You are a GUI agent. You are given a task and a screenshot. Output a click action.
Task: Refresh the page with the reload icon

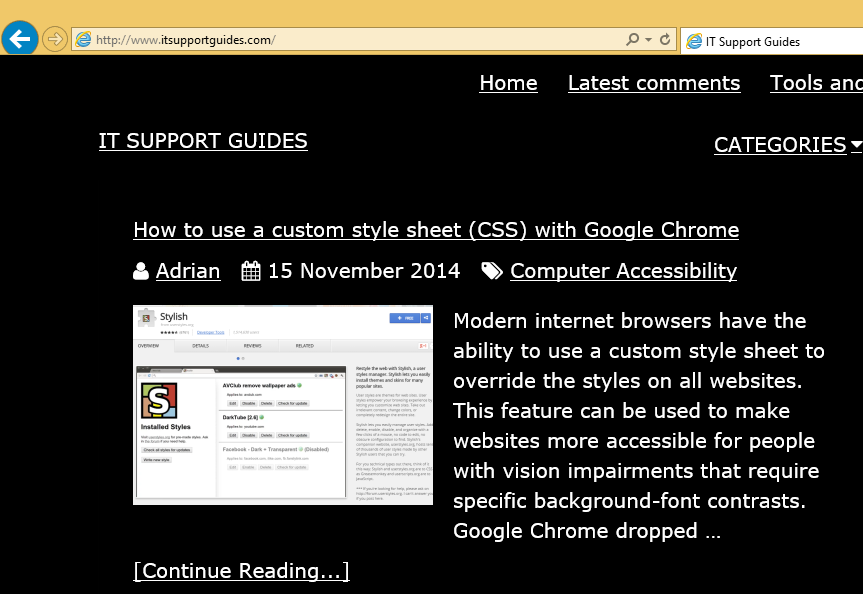click(665, 39)
